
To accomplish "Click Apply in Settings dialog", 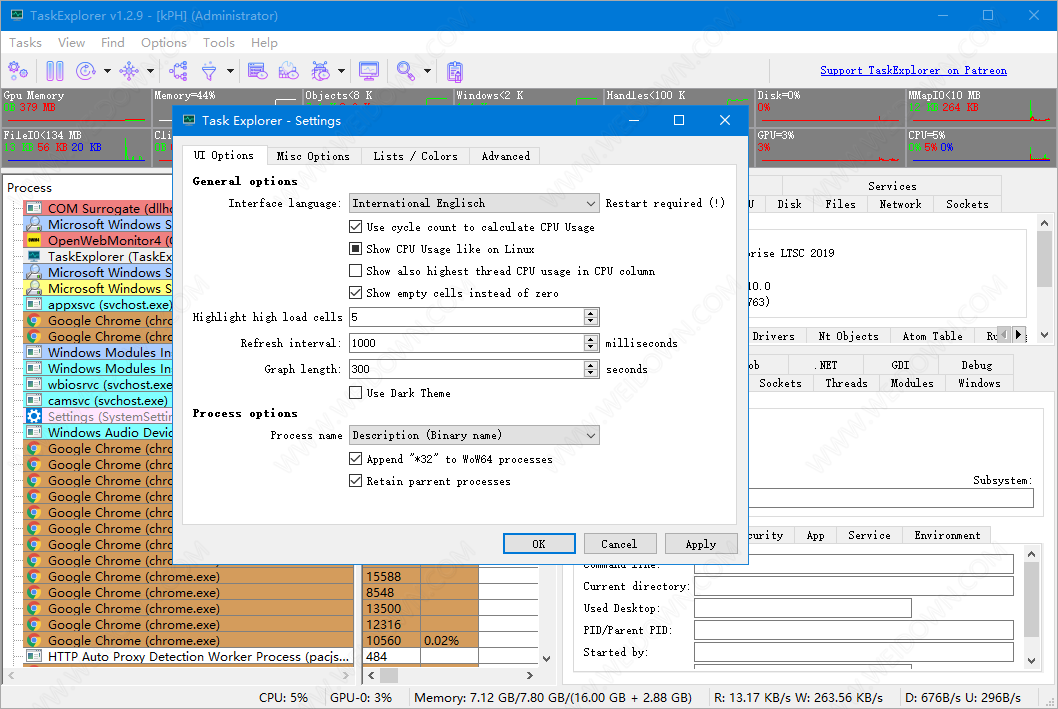I will pos(700,544).
